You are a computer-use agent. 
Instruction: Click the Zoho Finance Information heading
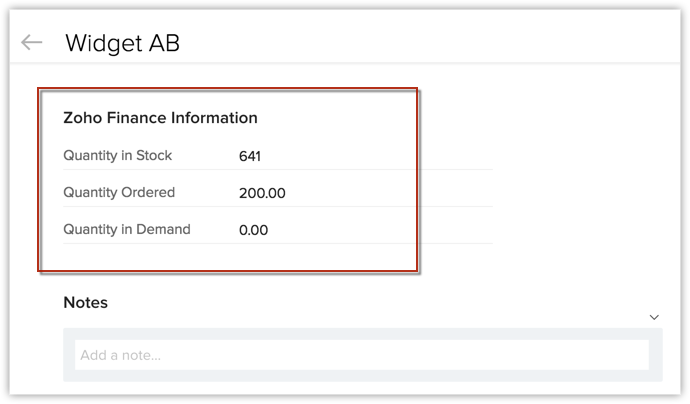click(x=160, y=118)
